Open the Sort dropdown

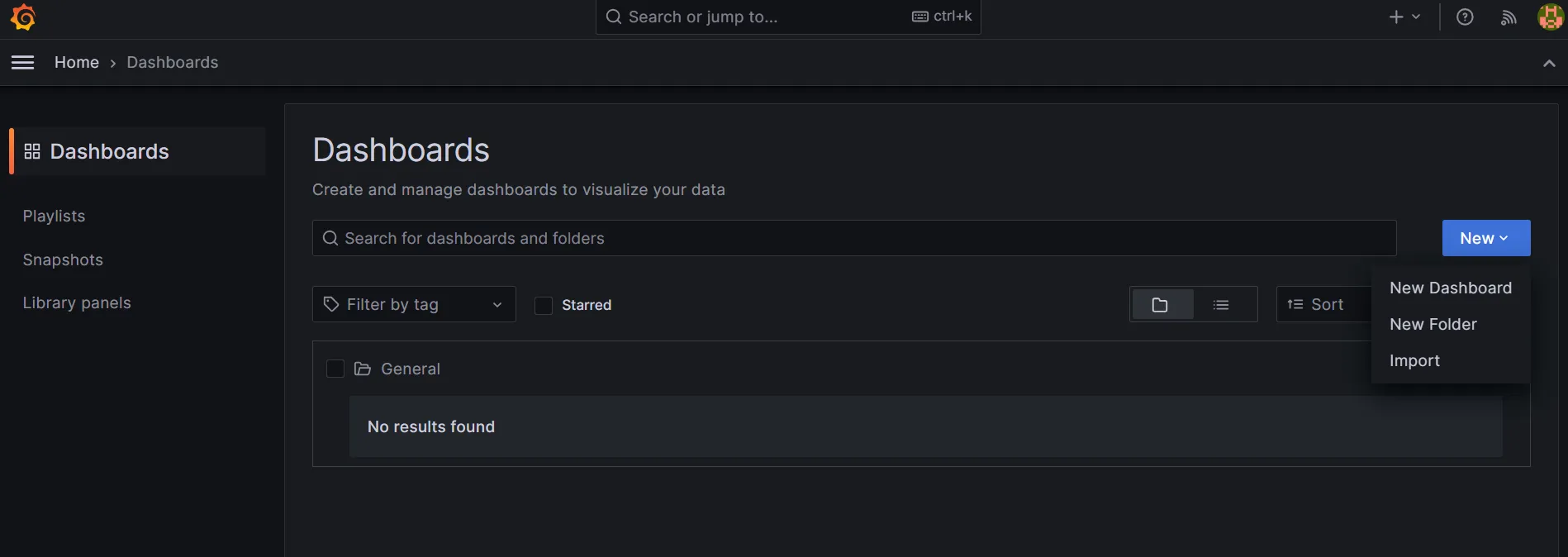pyautogui.click(x=1323, y=304)
